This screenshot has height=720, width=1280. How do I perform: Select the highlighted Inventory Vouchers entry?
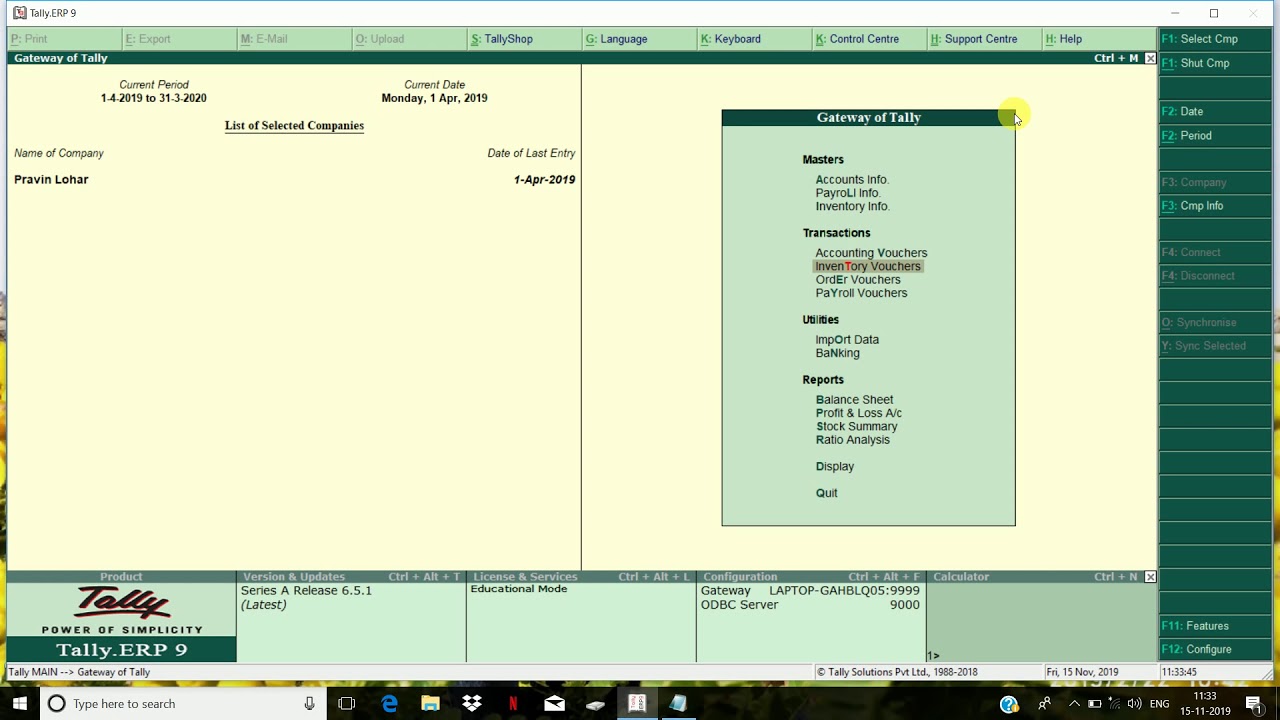point(868,266)
